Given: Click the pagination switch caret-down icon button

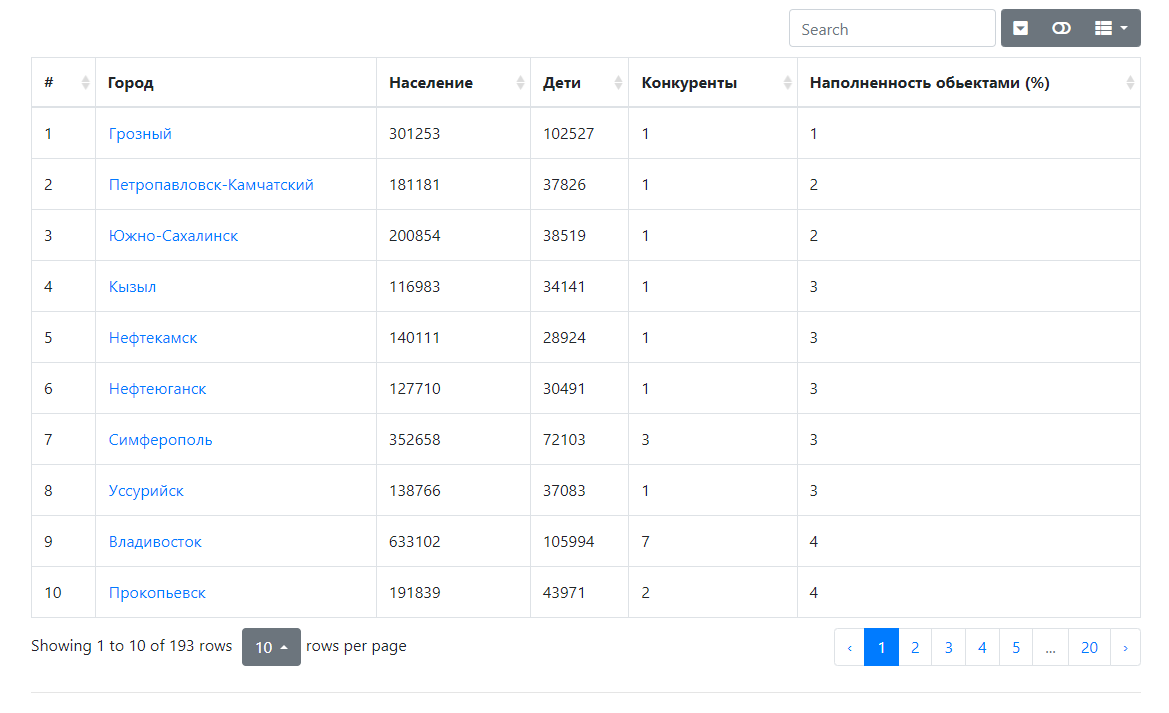Looking at the screenshot, I should click(1021, 28).
